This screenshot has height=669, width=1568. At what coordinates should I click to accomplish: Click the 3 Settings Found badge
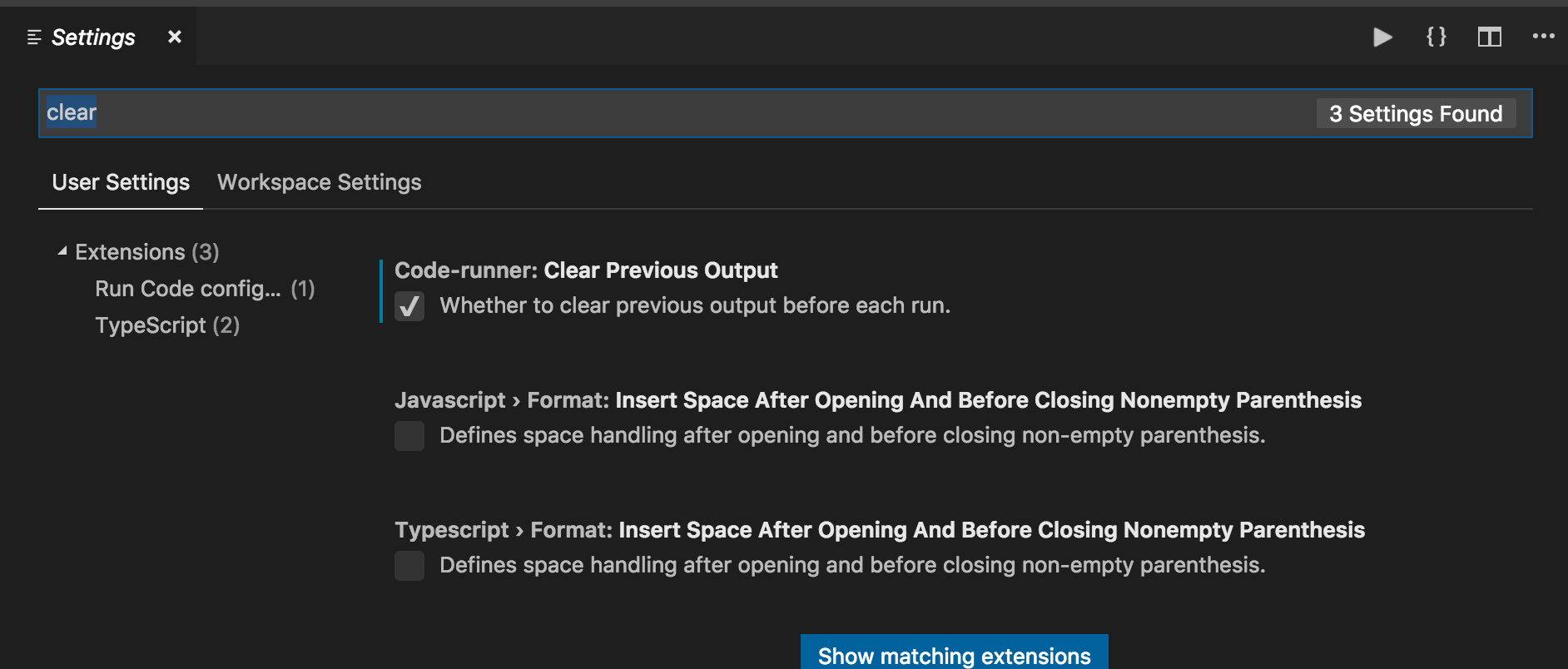pos(1415,114)
